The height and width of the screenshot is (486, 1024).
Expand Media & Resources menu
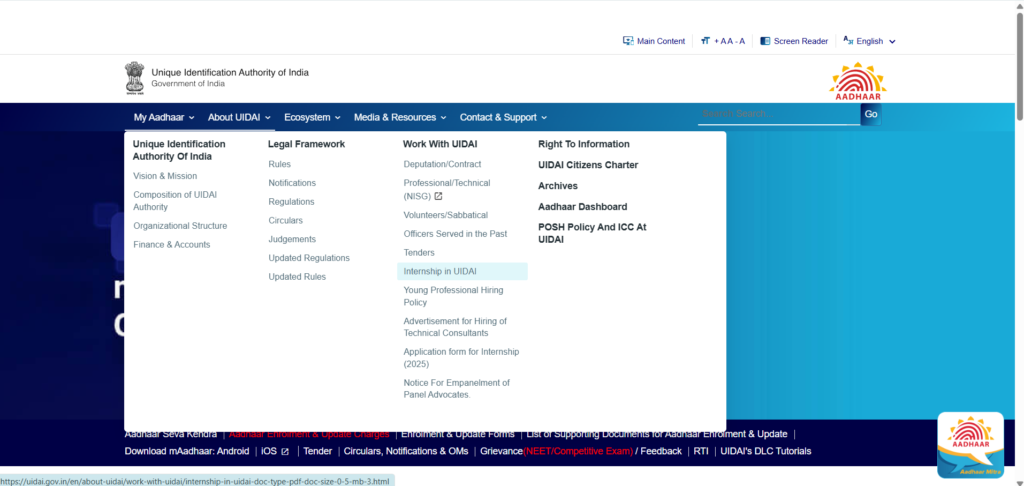pos(400,118)
